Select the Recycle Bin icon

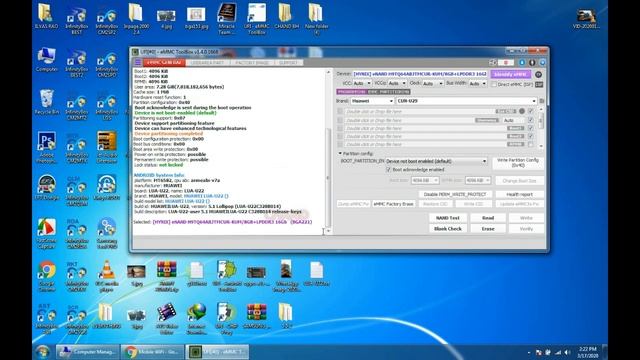[x=46, y=102]
